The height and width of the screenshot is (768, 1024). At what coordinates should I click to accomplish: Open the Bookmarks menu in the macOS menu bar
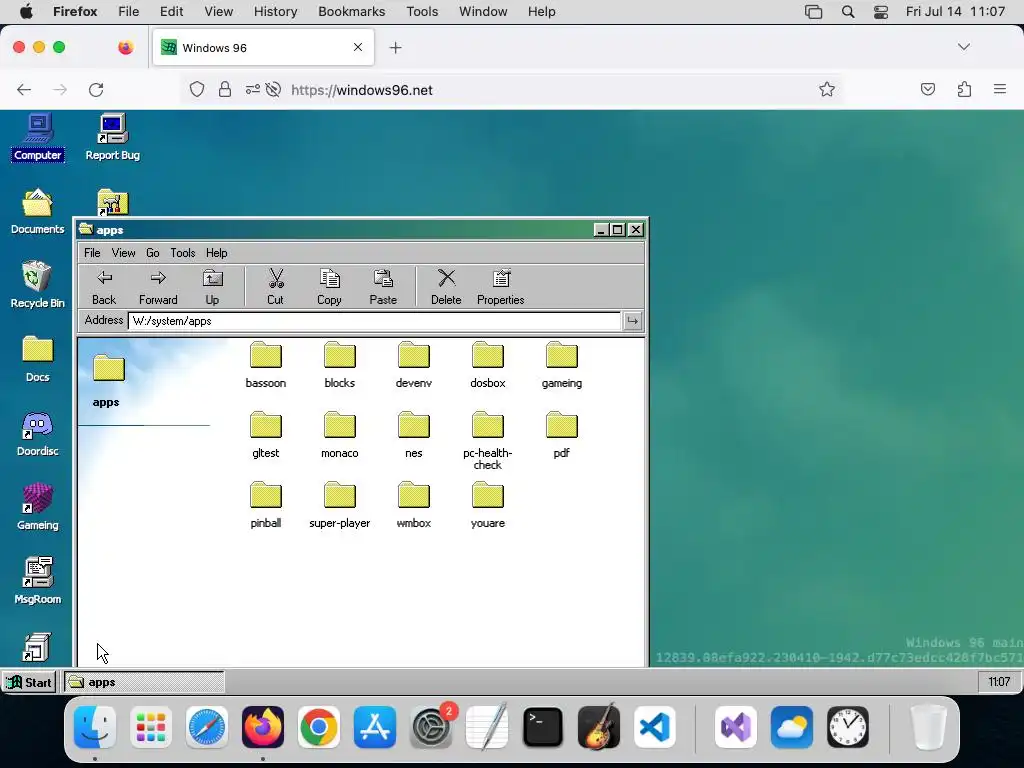(x=351, y=12)
